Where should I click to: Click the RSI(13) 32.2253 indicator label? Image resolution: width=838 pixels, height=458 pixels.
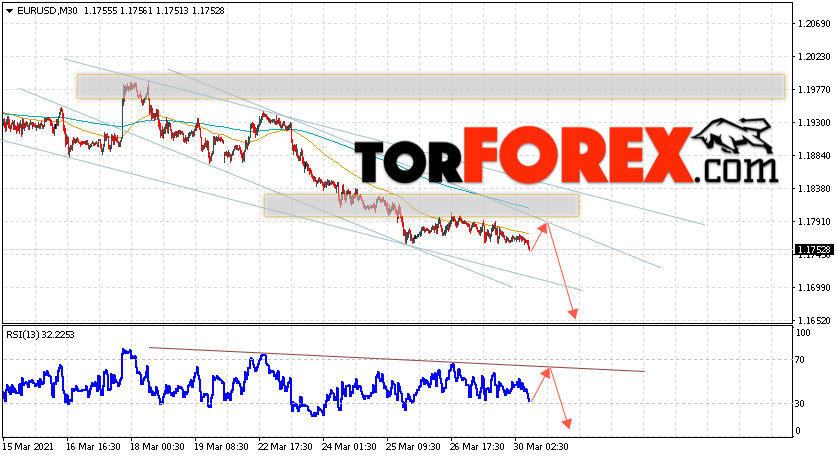point(41,335)
